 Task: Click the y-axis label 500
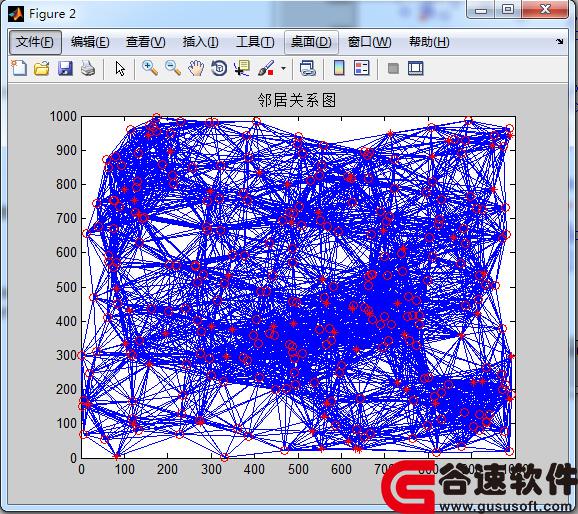click(66, 287)
